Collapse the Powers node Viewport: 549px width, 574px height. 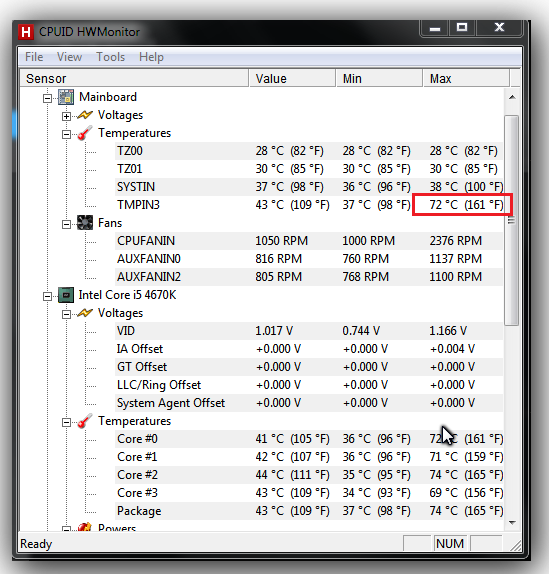coord(66,529)
